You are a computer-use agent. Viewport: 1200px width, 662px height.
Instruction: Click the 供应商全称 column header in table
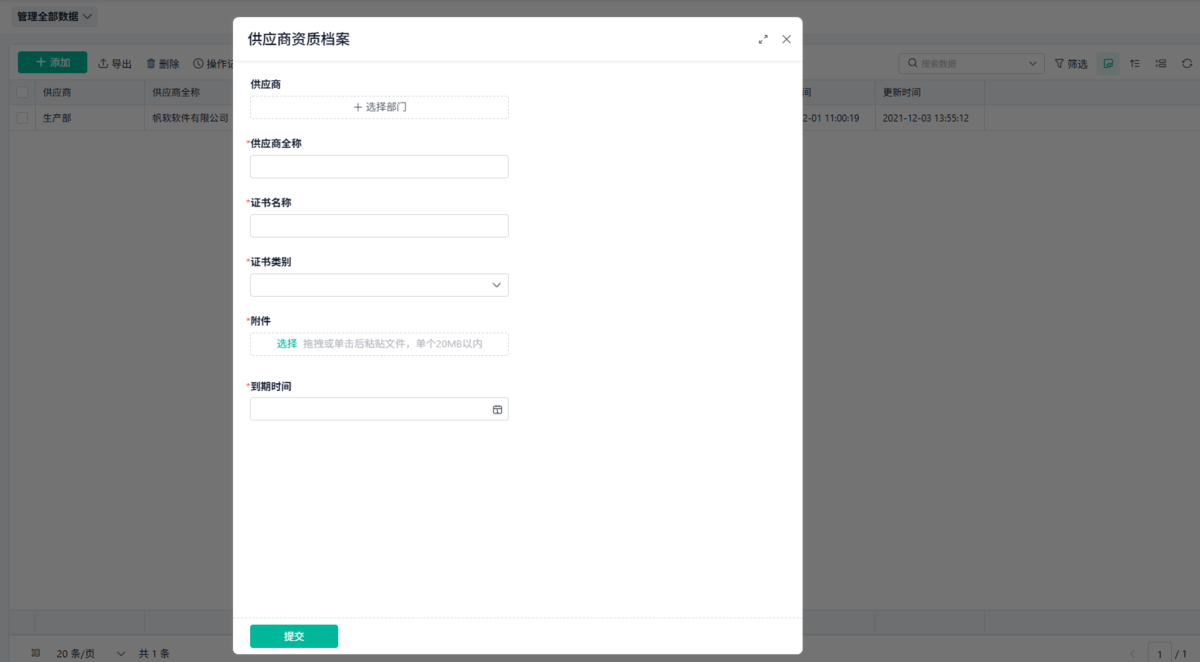pos(190,92)
